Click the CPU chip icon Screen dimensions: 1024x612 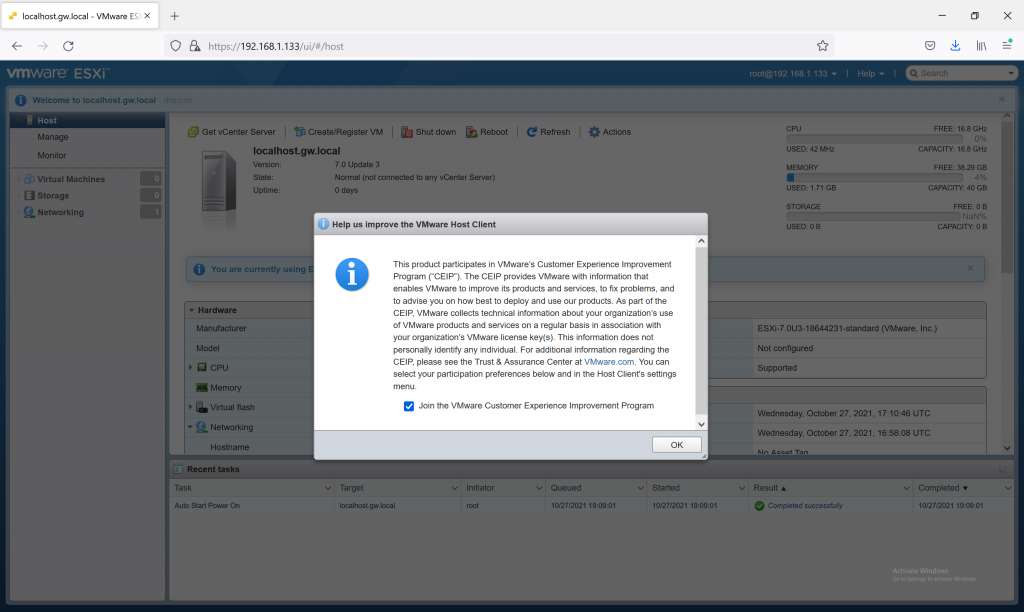pos(202,368)
